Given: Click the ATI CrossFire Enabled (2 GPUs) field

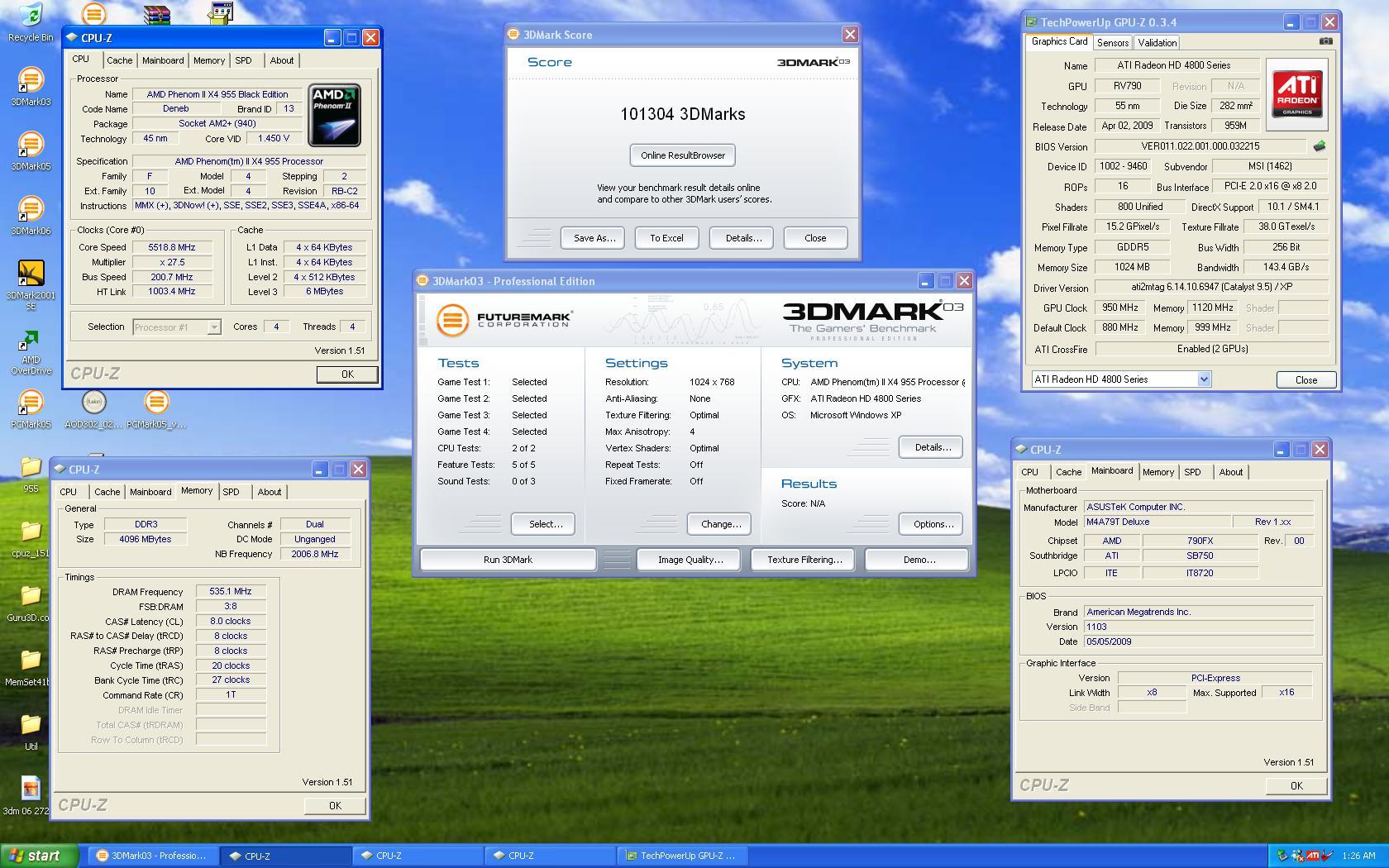Looking at the screenshot, I should (1212, 349).
